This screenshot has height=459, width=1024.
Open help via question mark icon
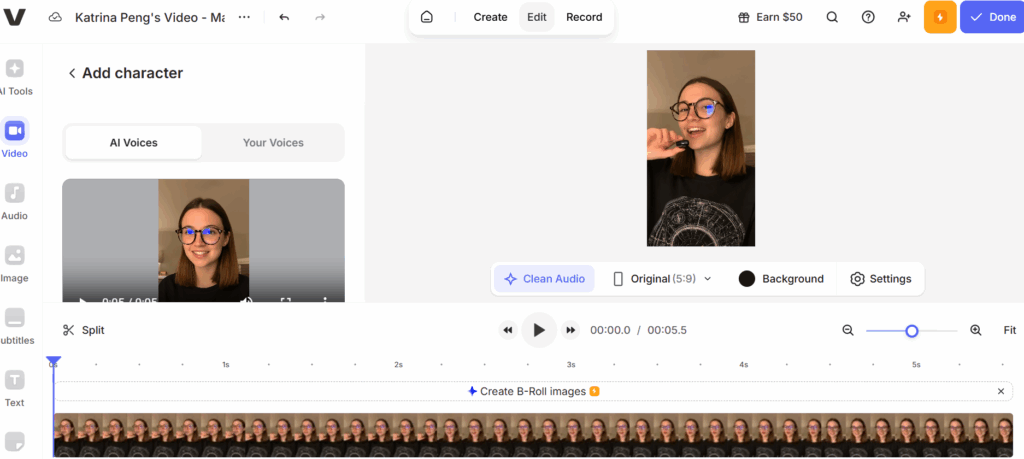(x=868, y=18)
